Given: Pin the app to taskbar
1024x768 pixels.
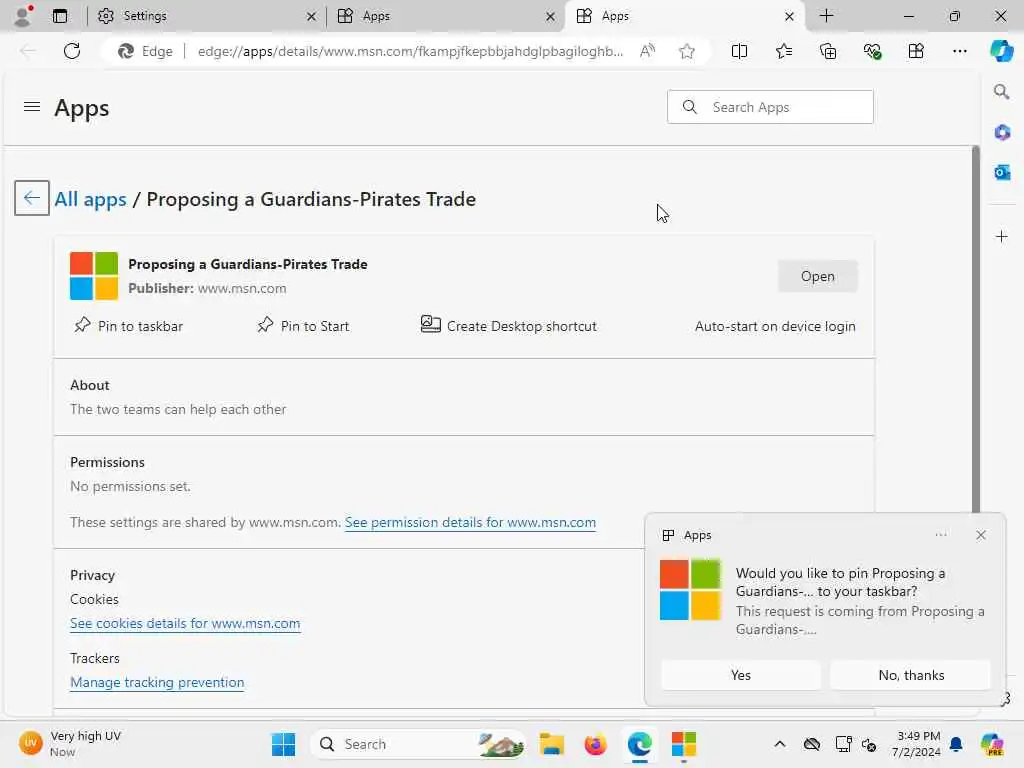Looking at the screenshot, I should (x=129, y=325).
